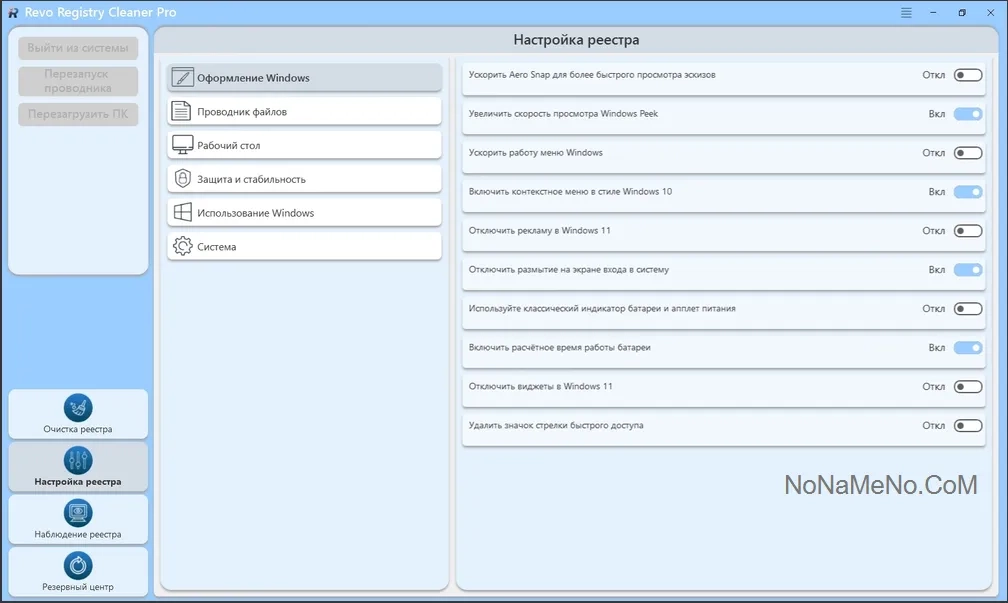Enable the Ускорить Aero Snap toggle

967,75
